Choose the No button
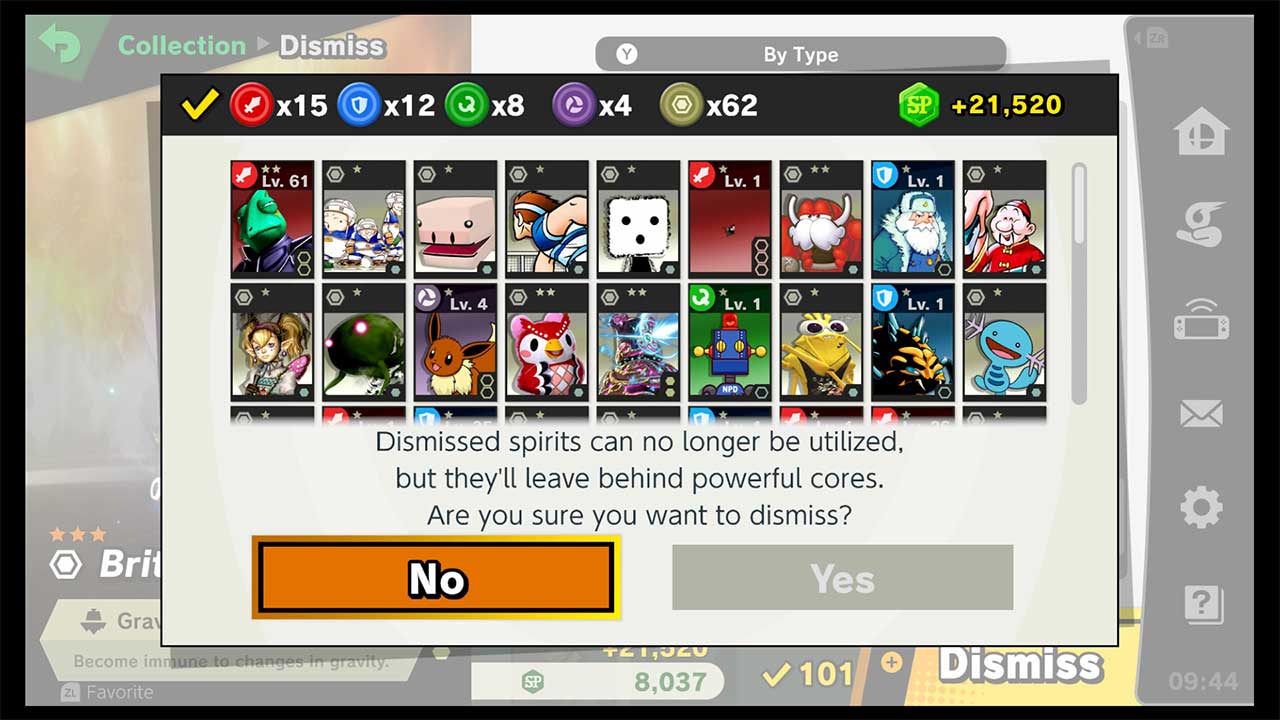 point(436,578)
